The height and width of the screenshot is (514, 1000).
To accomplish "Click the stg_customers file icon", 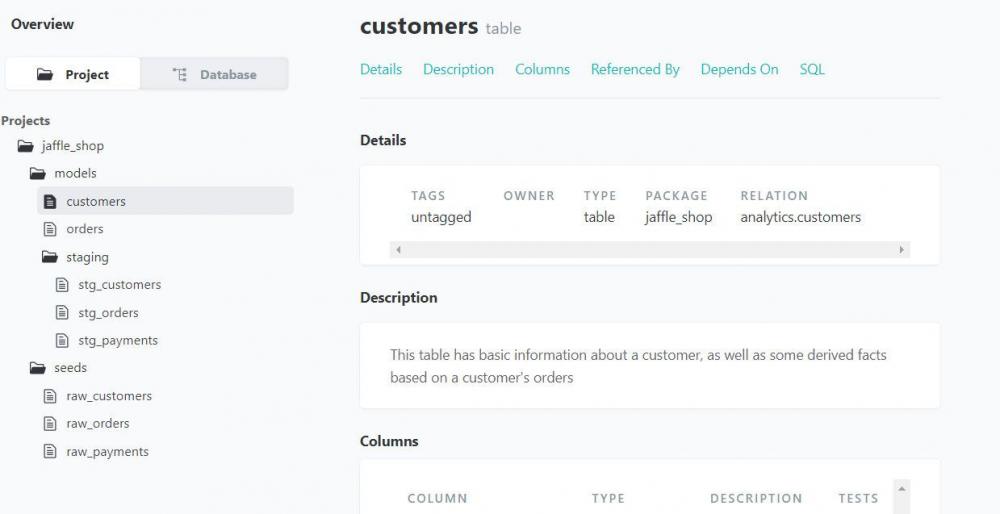I will click(62, 285).
